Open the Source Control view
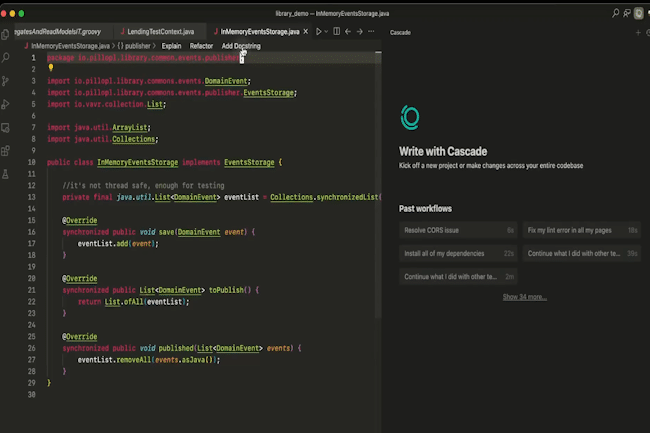Image resolution: width=650 pixels, height=433 pixels. (5, 81)
